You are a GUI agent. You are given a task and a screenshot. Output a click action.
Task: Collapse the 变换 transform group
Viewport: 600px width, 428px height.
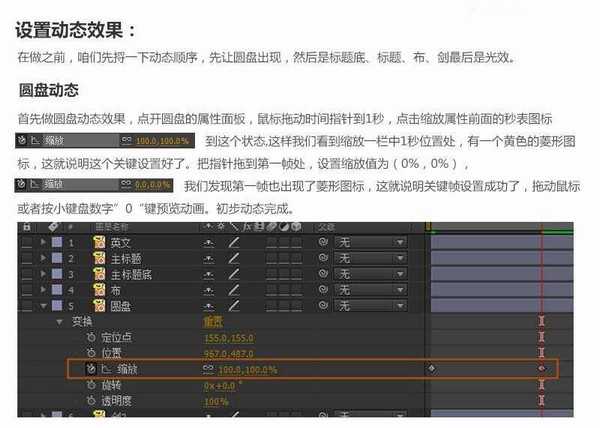(x=59, y=322)
